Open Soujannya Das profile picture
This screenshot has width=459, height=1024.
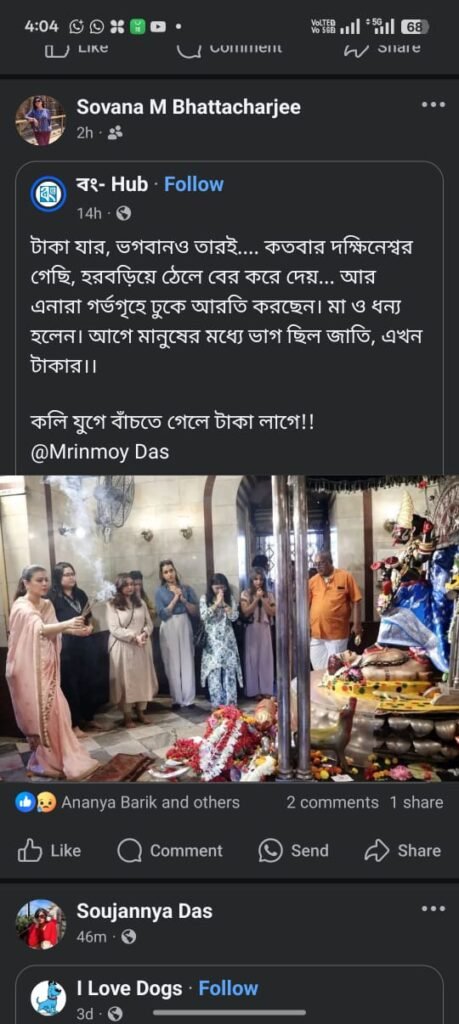tap(40, 924)
